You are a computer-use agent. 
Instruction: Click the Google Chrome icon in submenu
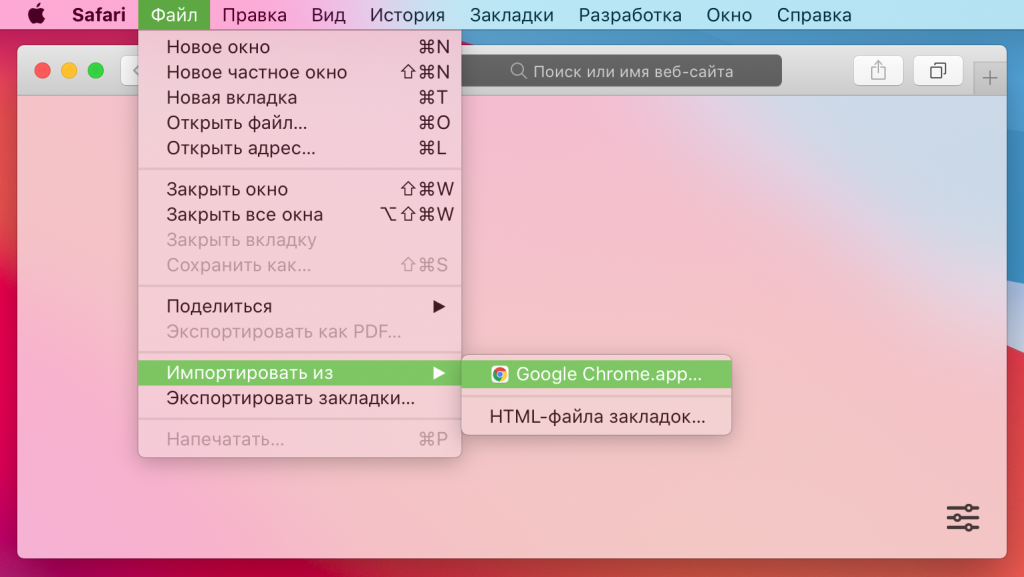coord(500,374)
